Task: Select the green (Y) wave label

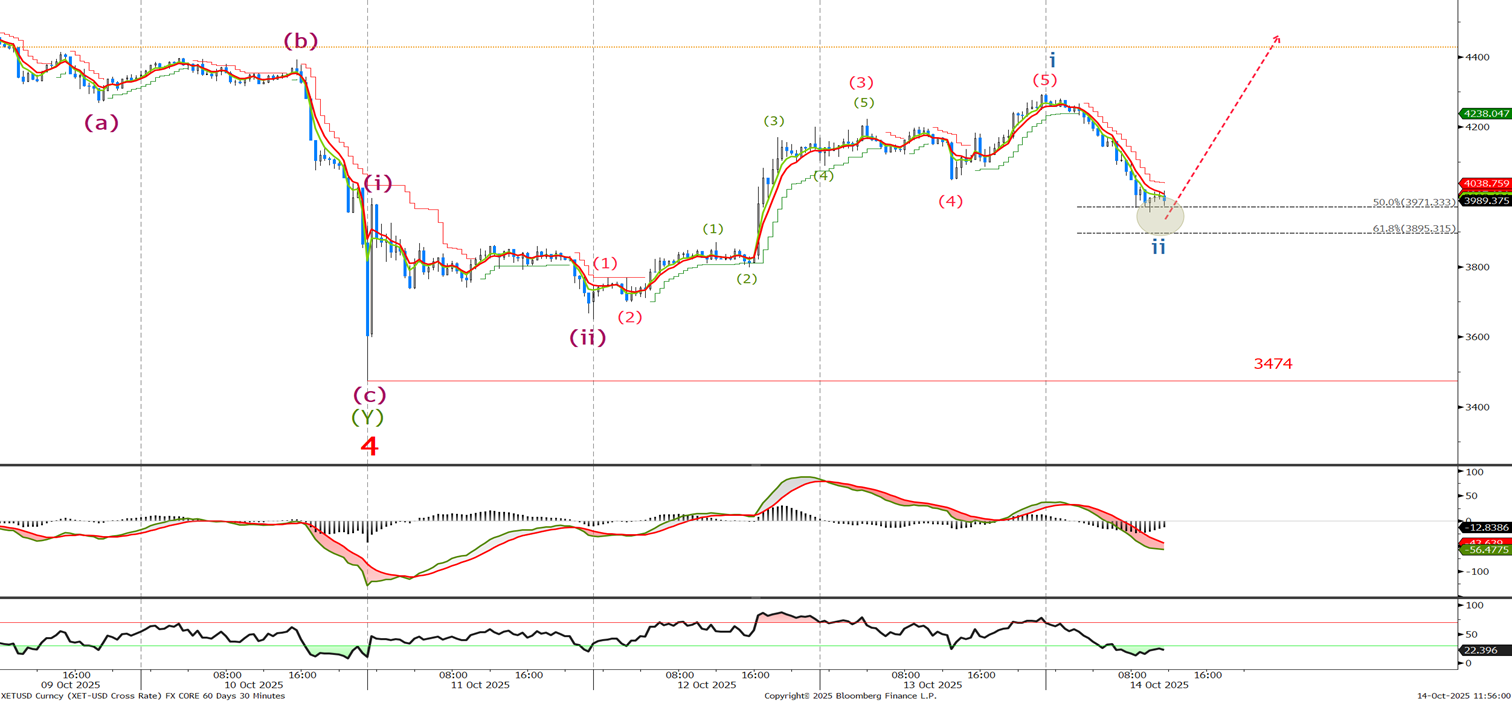Action: [367, 417]
